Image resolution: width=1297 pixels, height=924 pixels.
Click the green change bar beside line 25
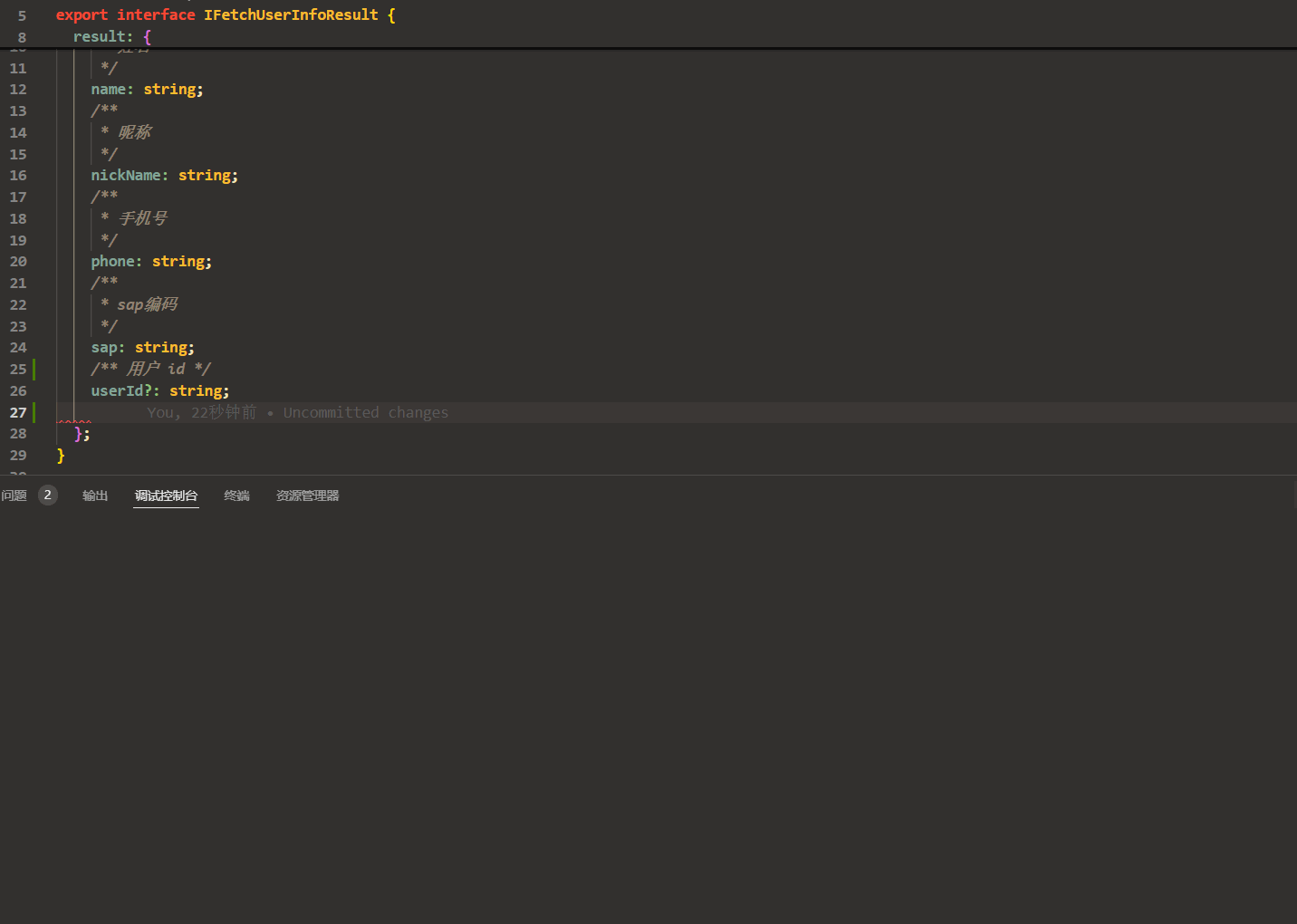[34, 369]
